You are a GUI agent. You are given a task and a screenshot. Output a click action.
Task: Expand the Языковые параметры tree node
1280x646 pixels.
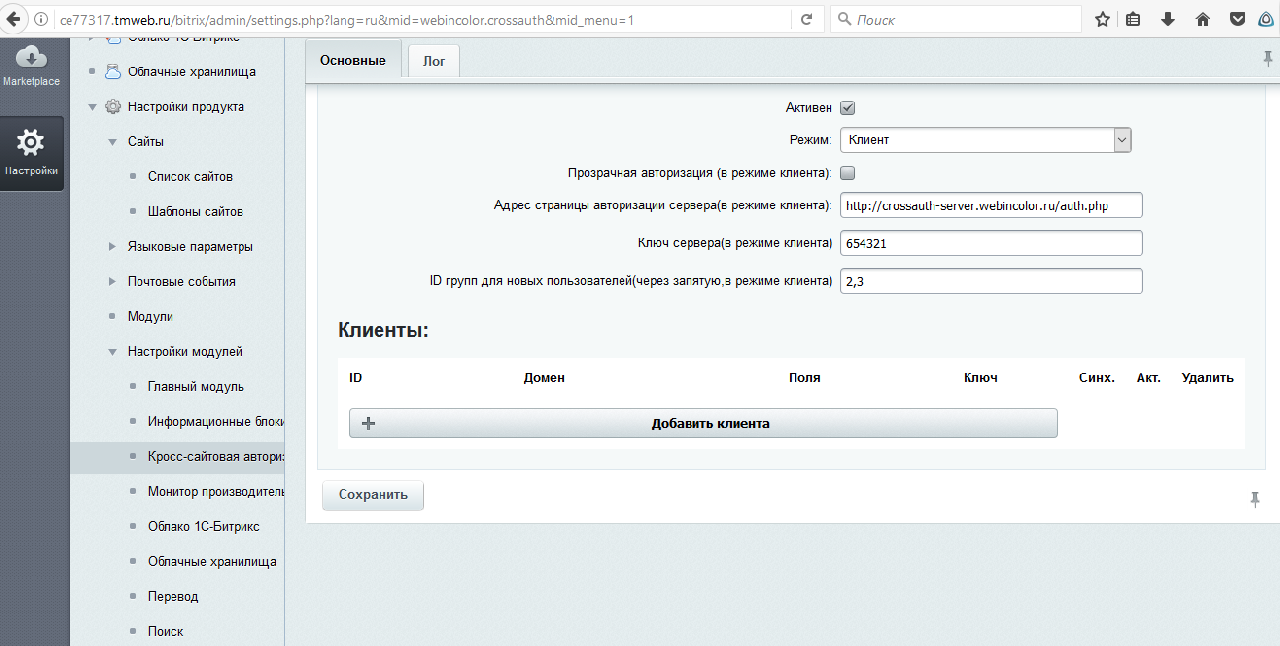coord(113,247)
